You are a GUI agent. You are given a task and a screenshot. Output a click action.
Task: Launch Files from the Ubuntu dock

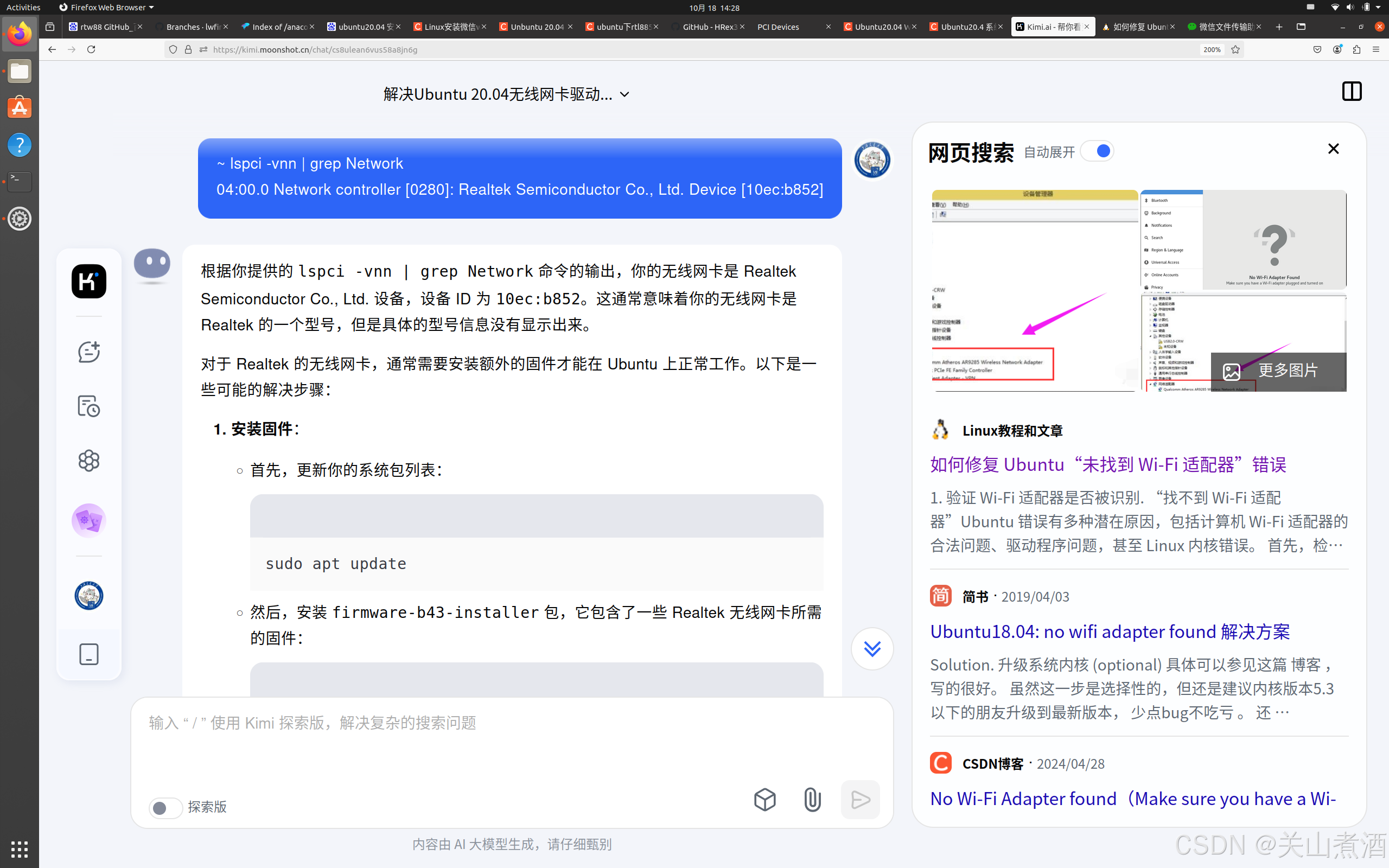(20, 71)
